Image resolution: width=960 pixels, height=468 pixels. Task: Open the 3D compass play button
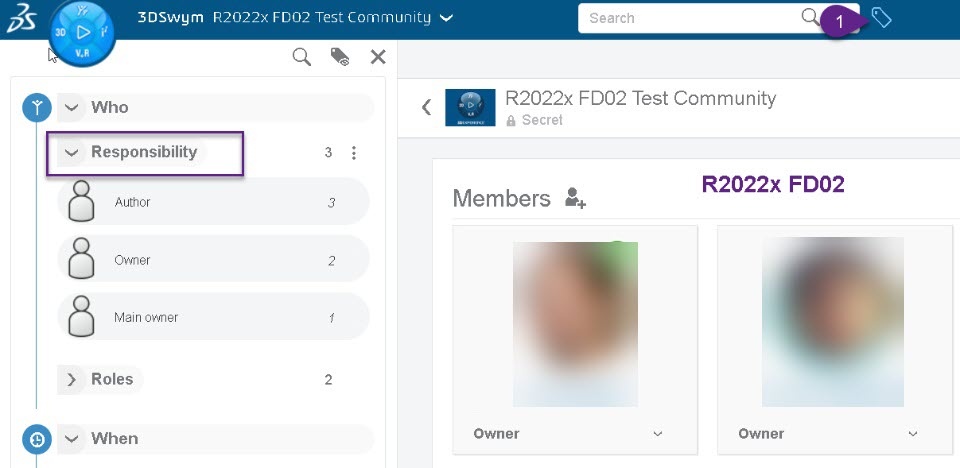point(83,31)
